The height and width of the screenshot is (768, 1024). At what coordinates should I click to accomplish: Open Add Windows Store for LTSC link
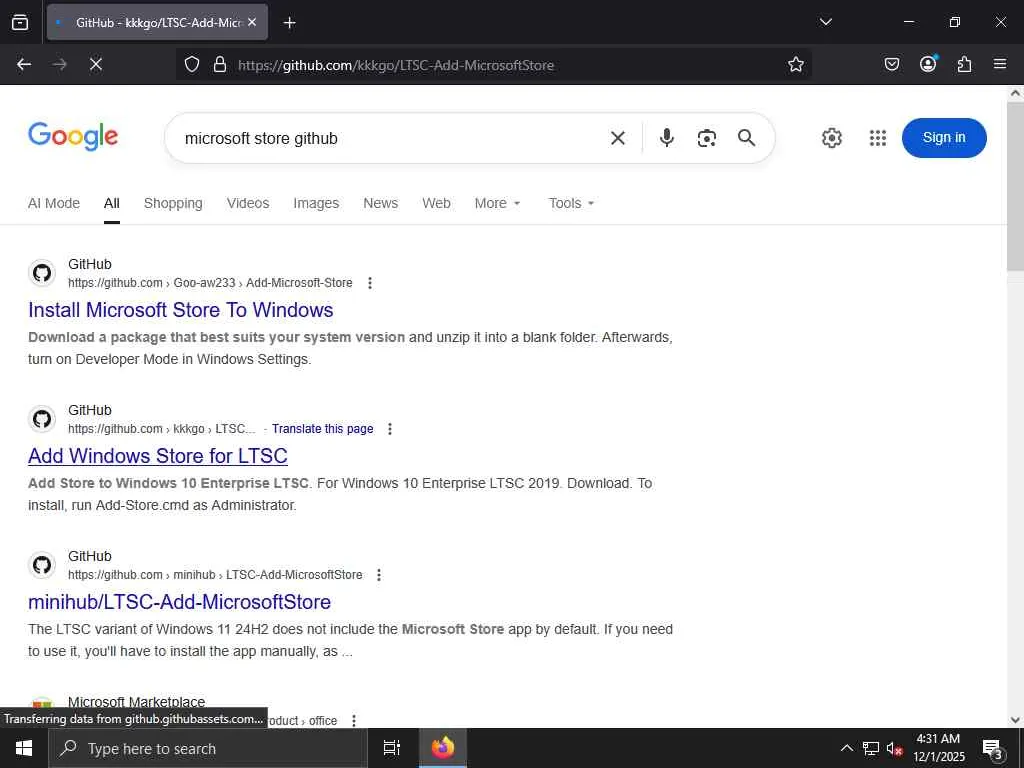[157, 456]
